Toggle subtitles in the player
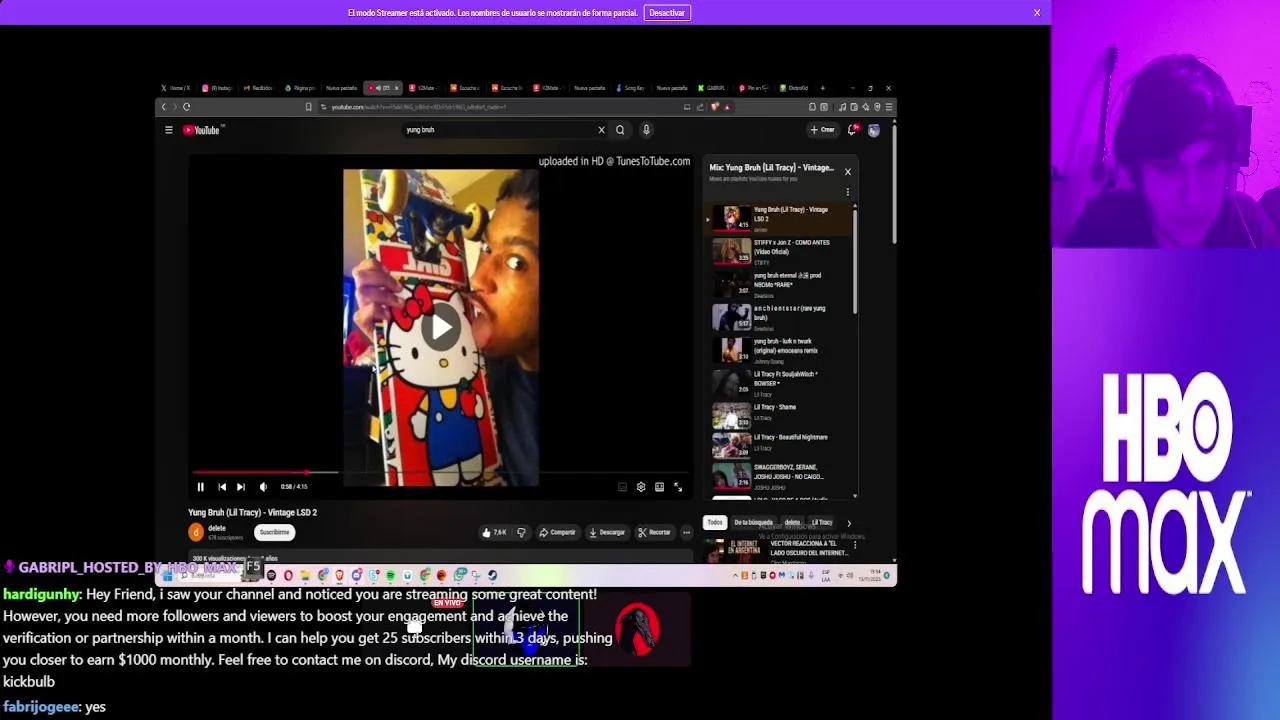This screenshot has width=1280, height=720. (x=622, y=487)
